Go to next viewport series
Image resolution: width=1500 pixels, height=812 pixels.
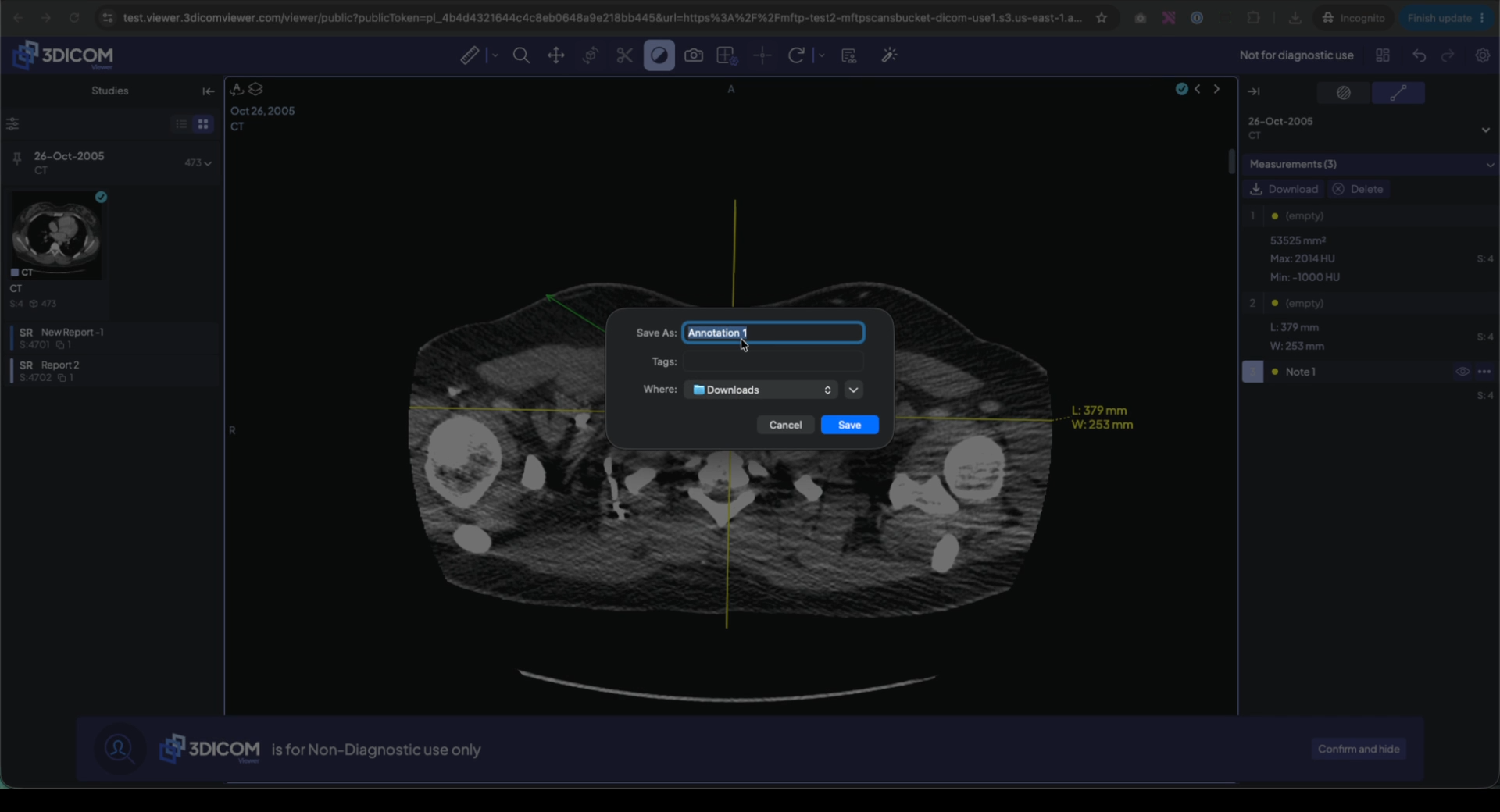[1216, 89]
